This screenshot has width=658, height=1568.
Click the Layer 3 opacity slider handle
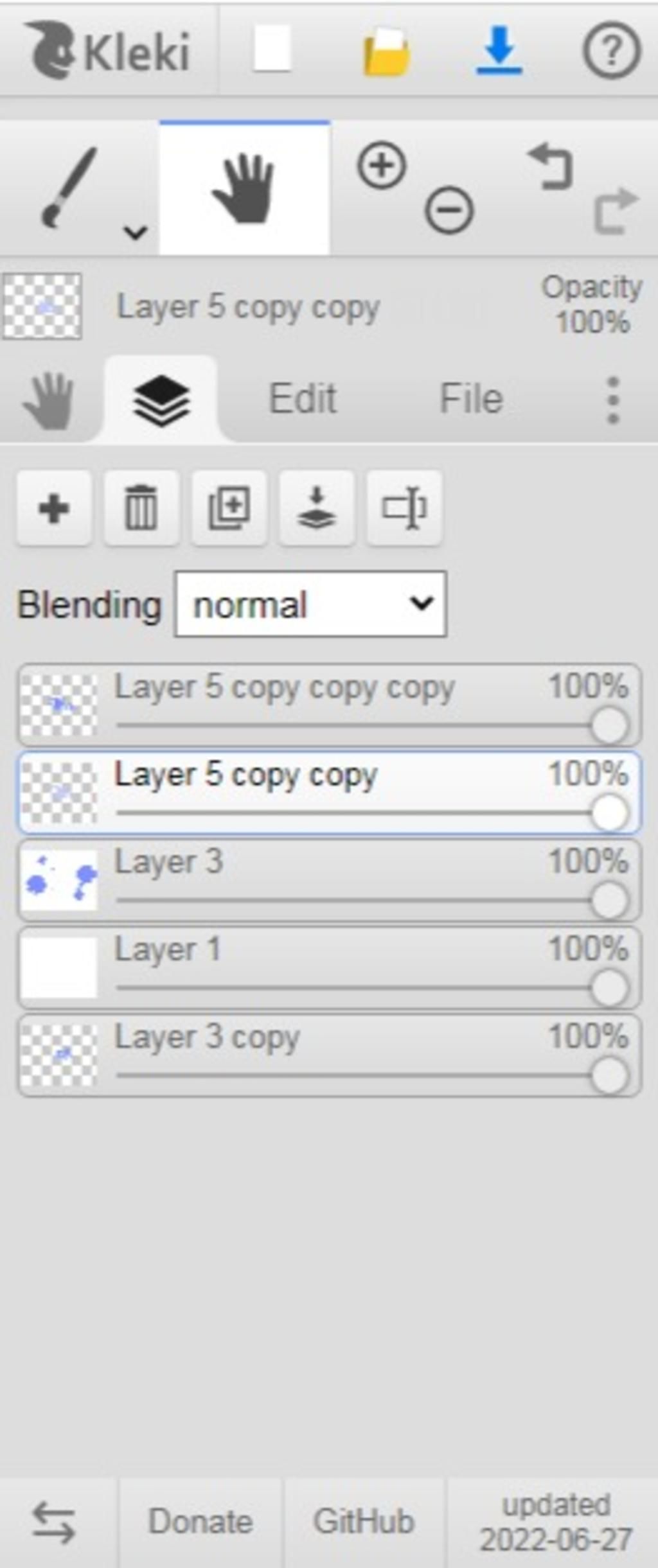[x=609, y=901]
